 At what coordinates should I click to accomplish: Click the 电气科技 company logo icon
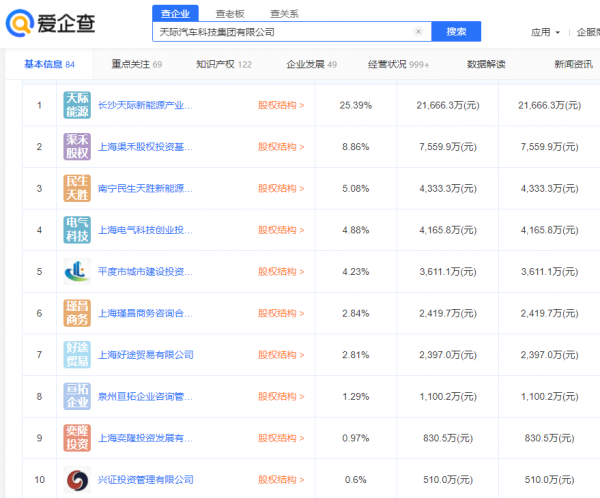[x=77, y=229]
